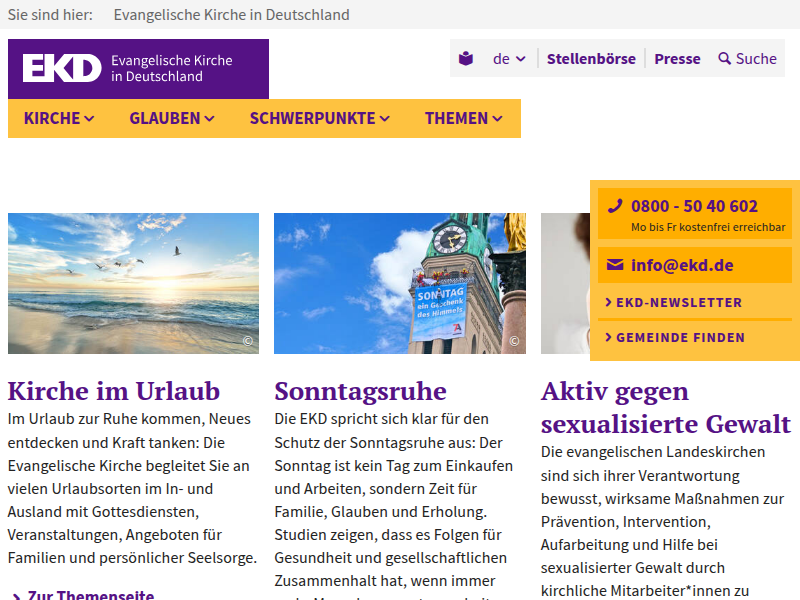Expand the GLAUBEN menu
This screenshot has width=800, height=600.
172,118
